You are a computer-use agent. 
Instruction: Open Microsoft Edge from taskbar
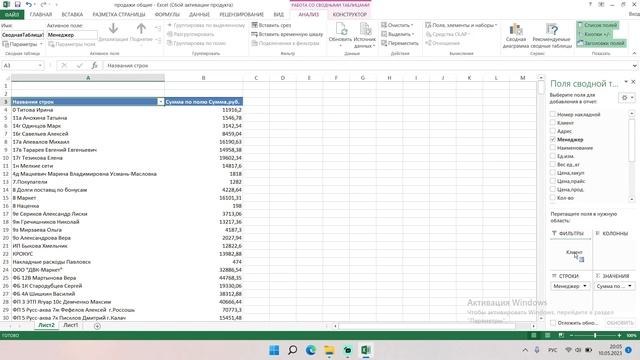pos(311,350)
